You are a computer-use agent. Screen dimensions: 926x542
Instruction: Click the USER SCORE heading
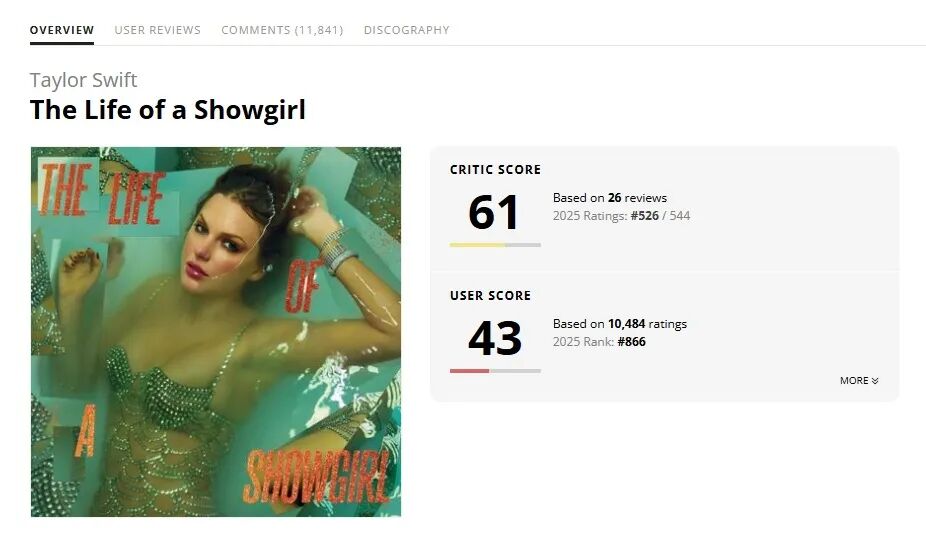tap(490, 295)
